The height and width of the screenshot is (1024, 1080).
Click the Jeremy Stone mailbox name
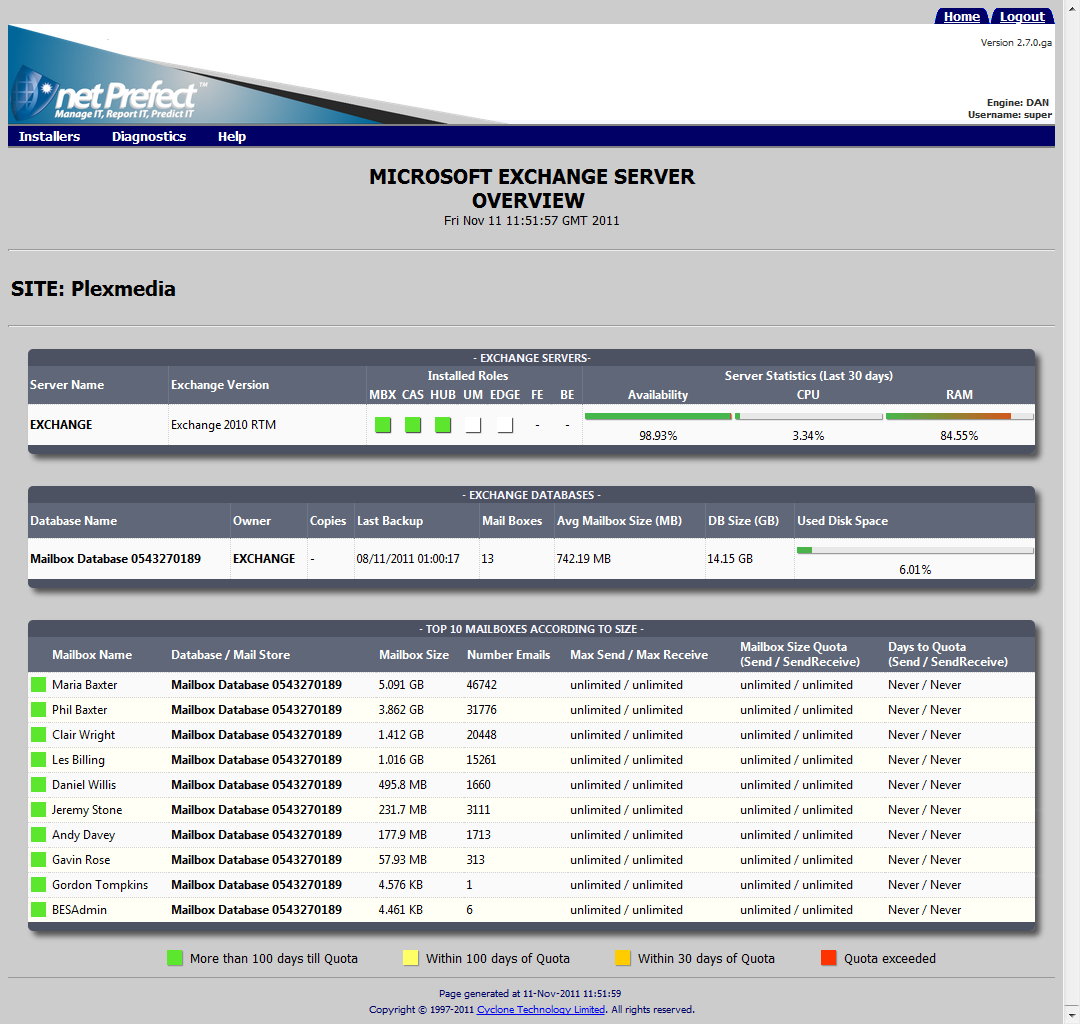tap(87, 810)
